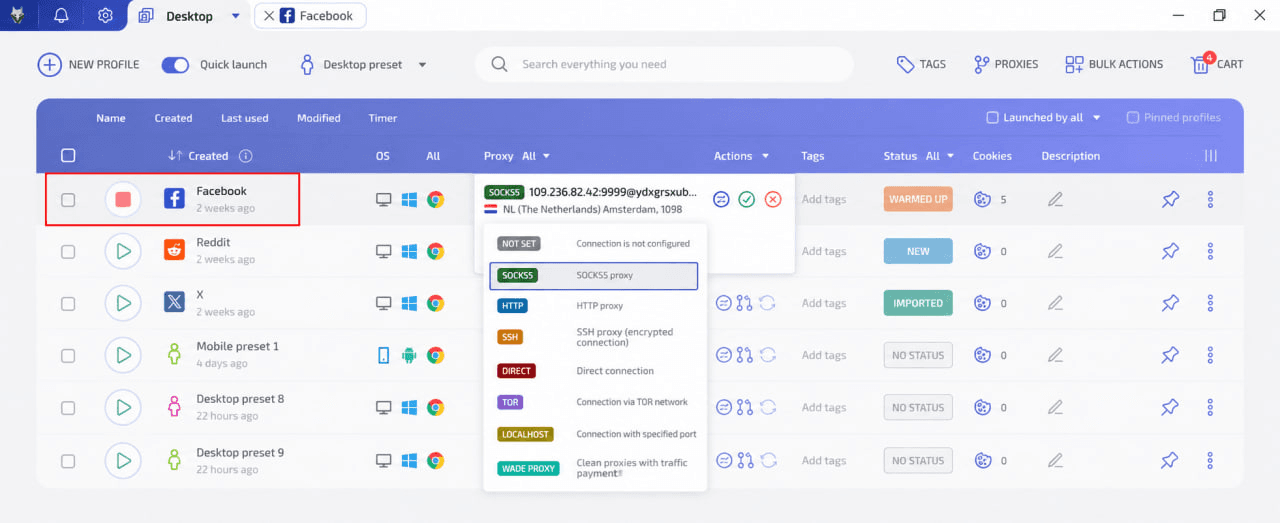Open the Tags manager

point(921,64)
